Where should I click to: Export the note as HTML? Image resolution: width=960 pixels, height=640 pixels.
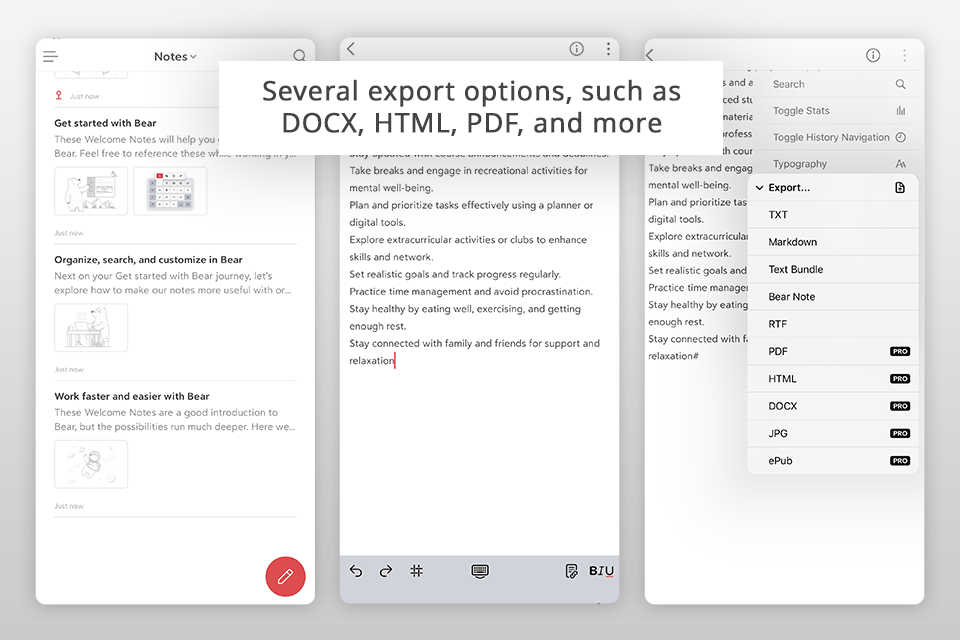tap(833, 379)
